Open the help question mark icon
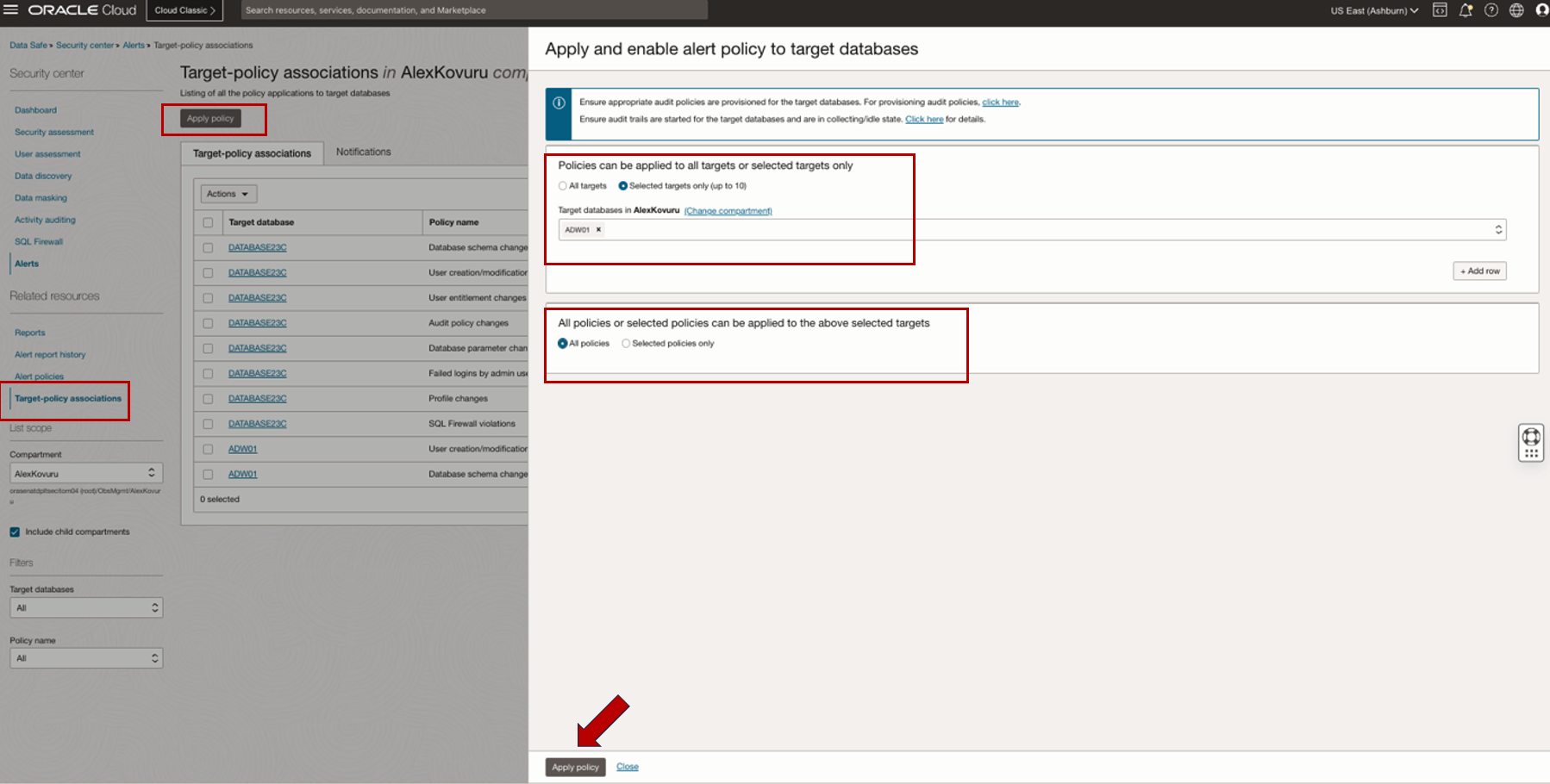This screenshot has width=1550, height=784. [x=1491, y=10]
